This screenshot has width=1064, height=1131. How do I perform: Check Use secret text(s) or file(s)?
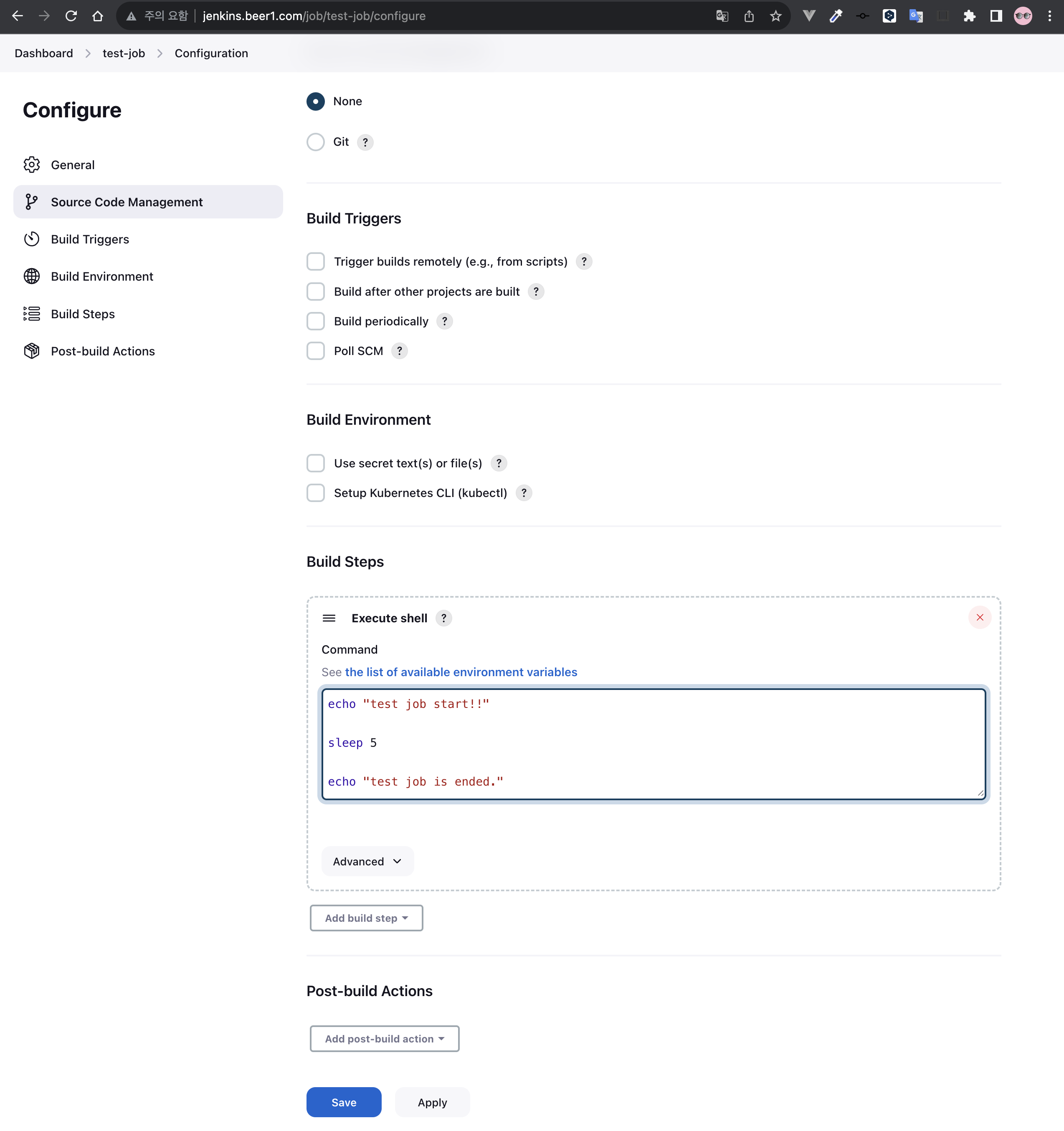pyautogui.click(x=316, y=463)
